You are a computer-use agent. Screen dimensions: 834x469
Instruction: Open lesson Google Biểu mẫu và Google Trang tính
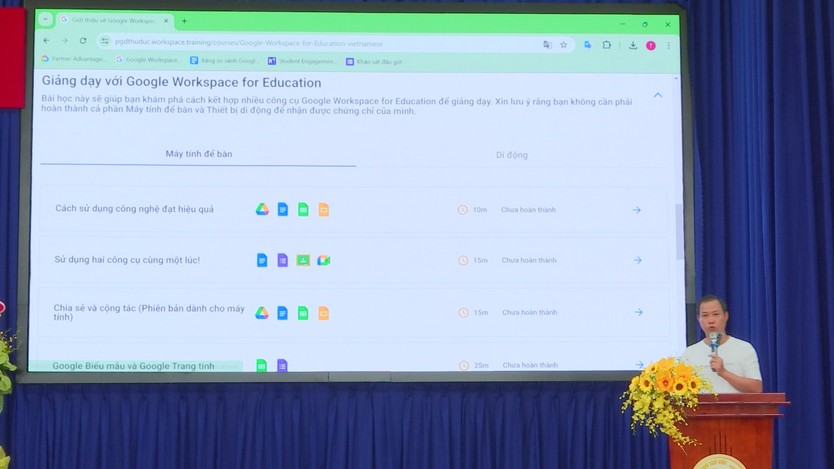click(134, 366)
